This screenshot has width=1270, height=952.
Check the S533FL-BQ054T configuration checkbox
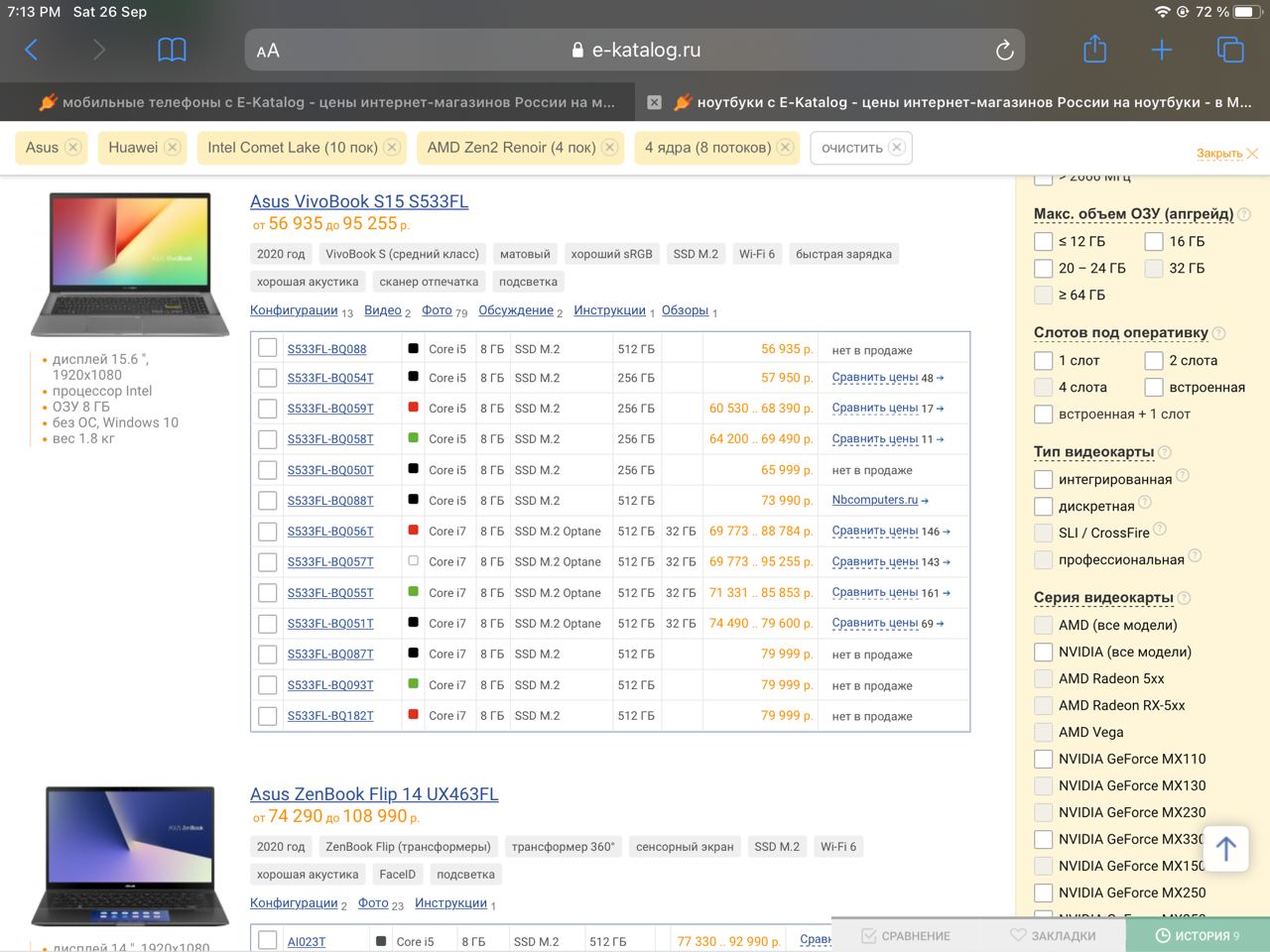tap(268, 378)
